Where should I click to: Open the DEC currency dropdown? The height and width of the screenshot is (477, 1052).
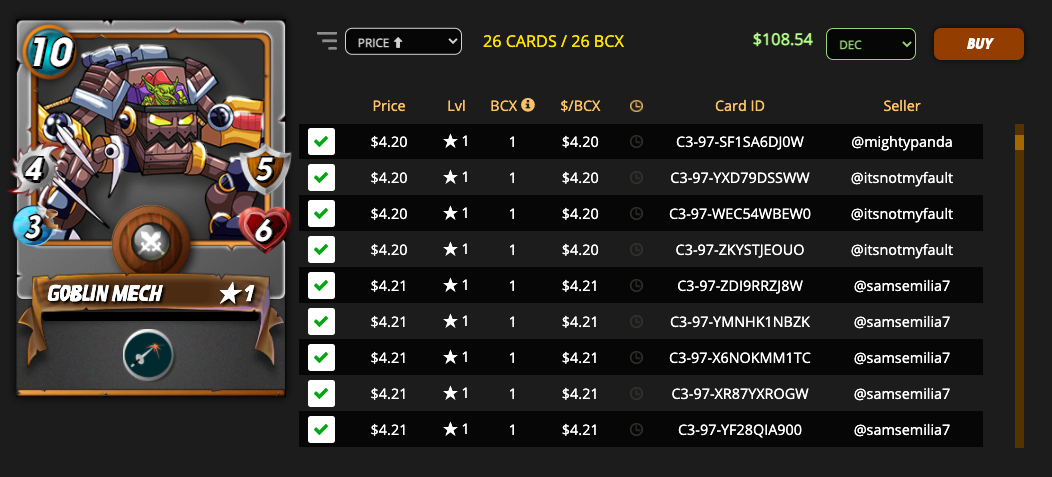pos(871,44)
